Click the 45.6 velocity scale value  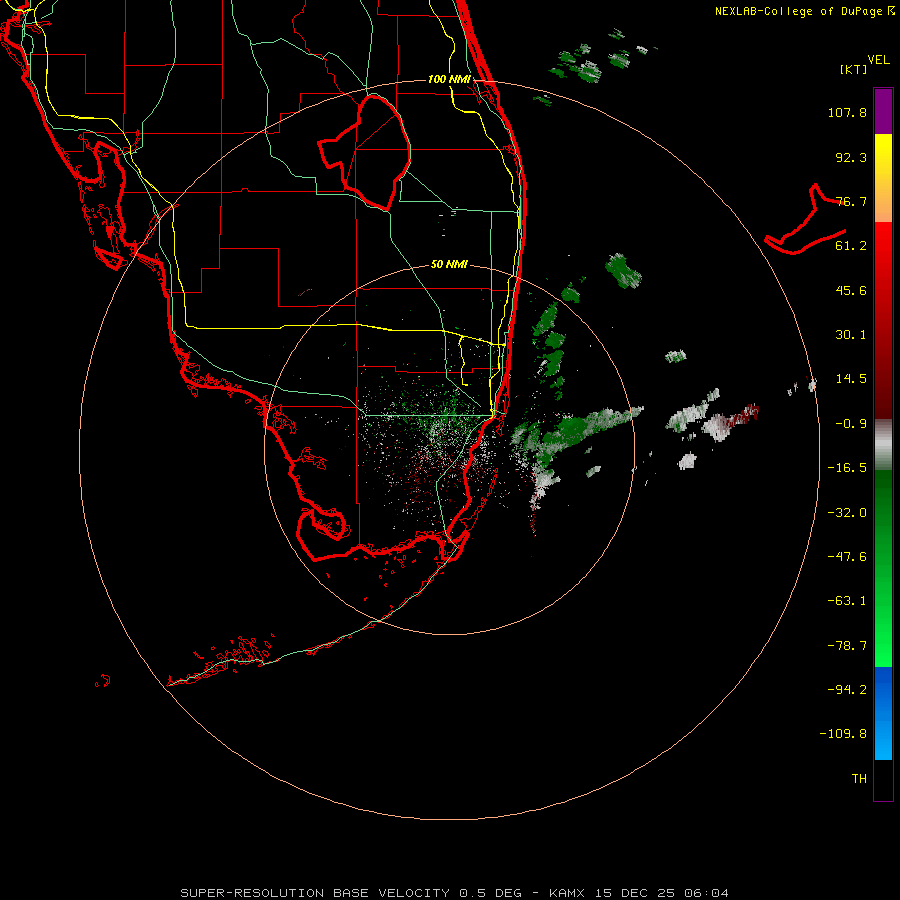851,290
